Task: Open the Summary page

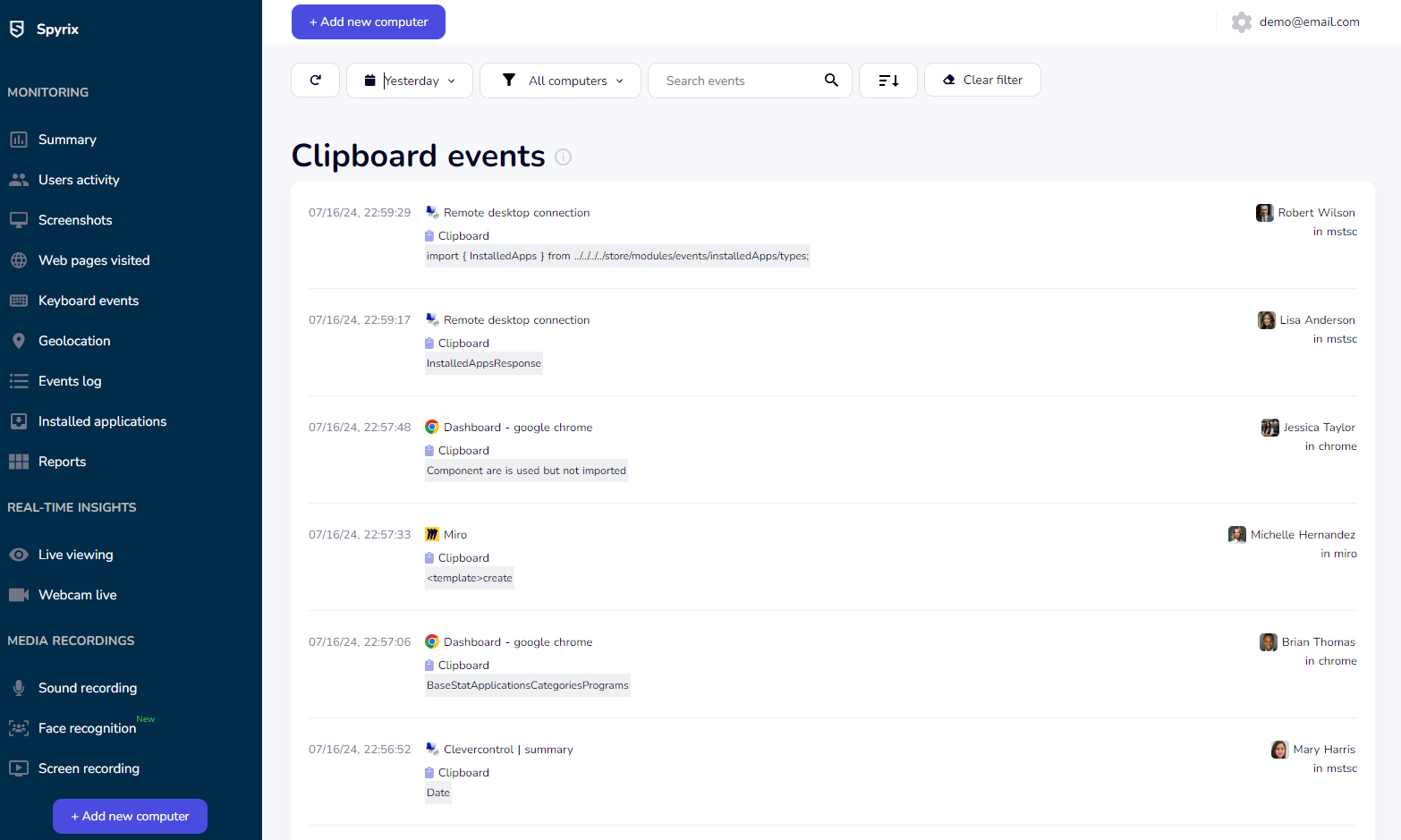Action: [67, 140]
